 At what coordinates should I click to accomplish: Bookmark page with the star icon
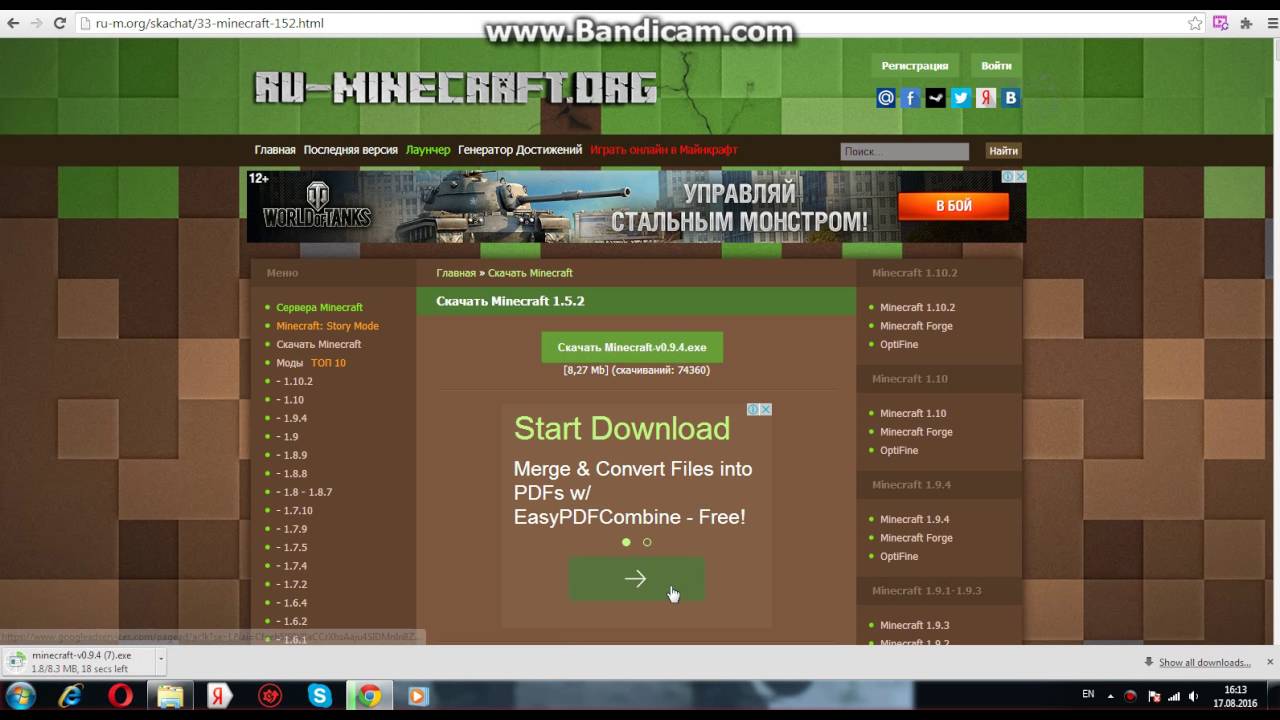1195,23
